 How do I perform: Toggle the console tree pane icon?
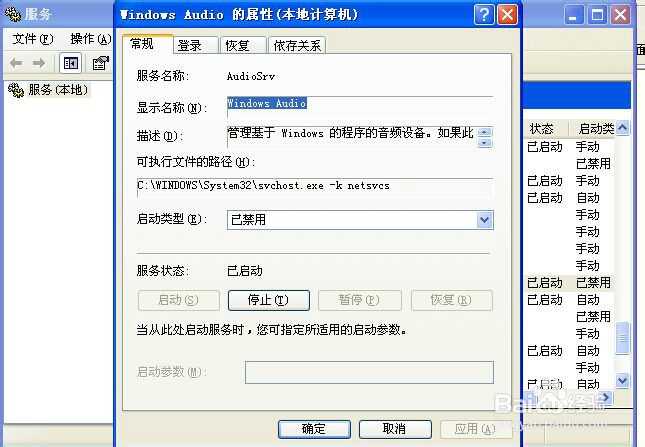click(70, 63)
